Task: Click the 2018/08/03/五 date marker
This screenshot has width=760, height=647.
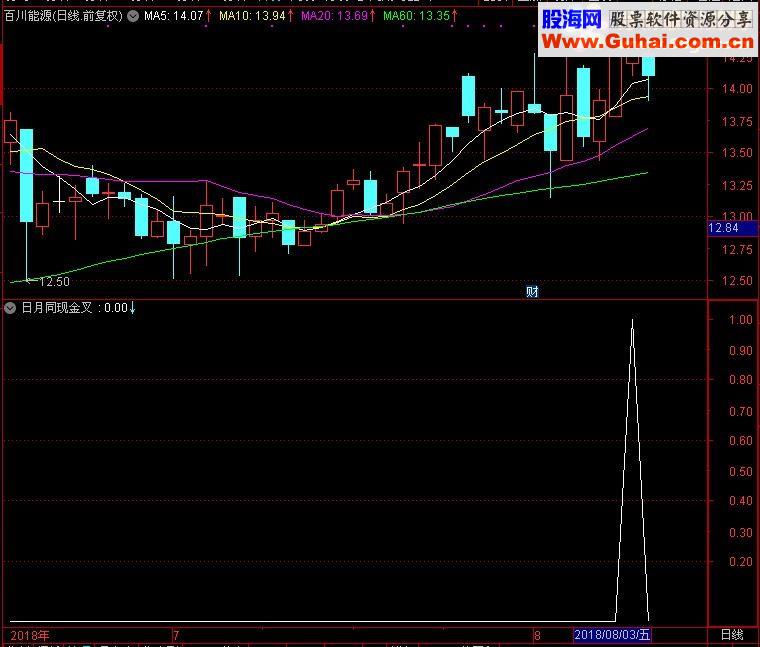Action: coord(612,634)
